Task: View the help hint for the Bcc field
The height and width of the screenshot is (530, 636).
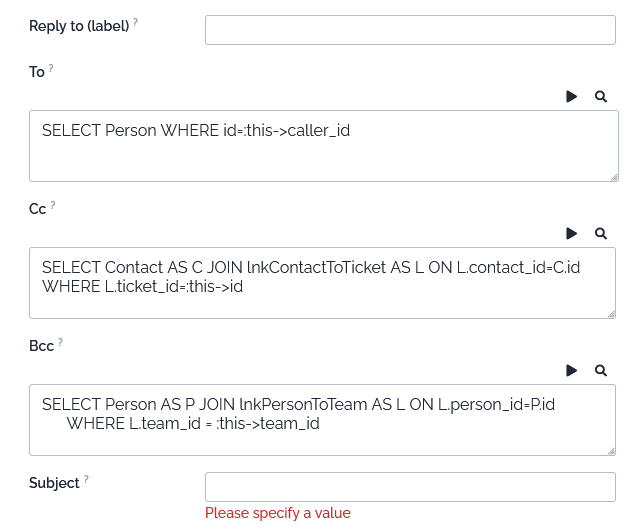Action: pyautogui.click(x=60, y=343)
